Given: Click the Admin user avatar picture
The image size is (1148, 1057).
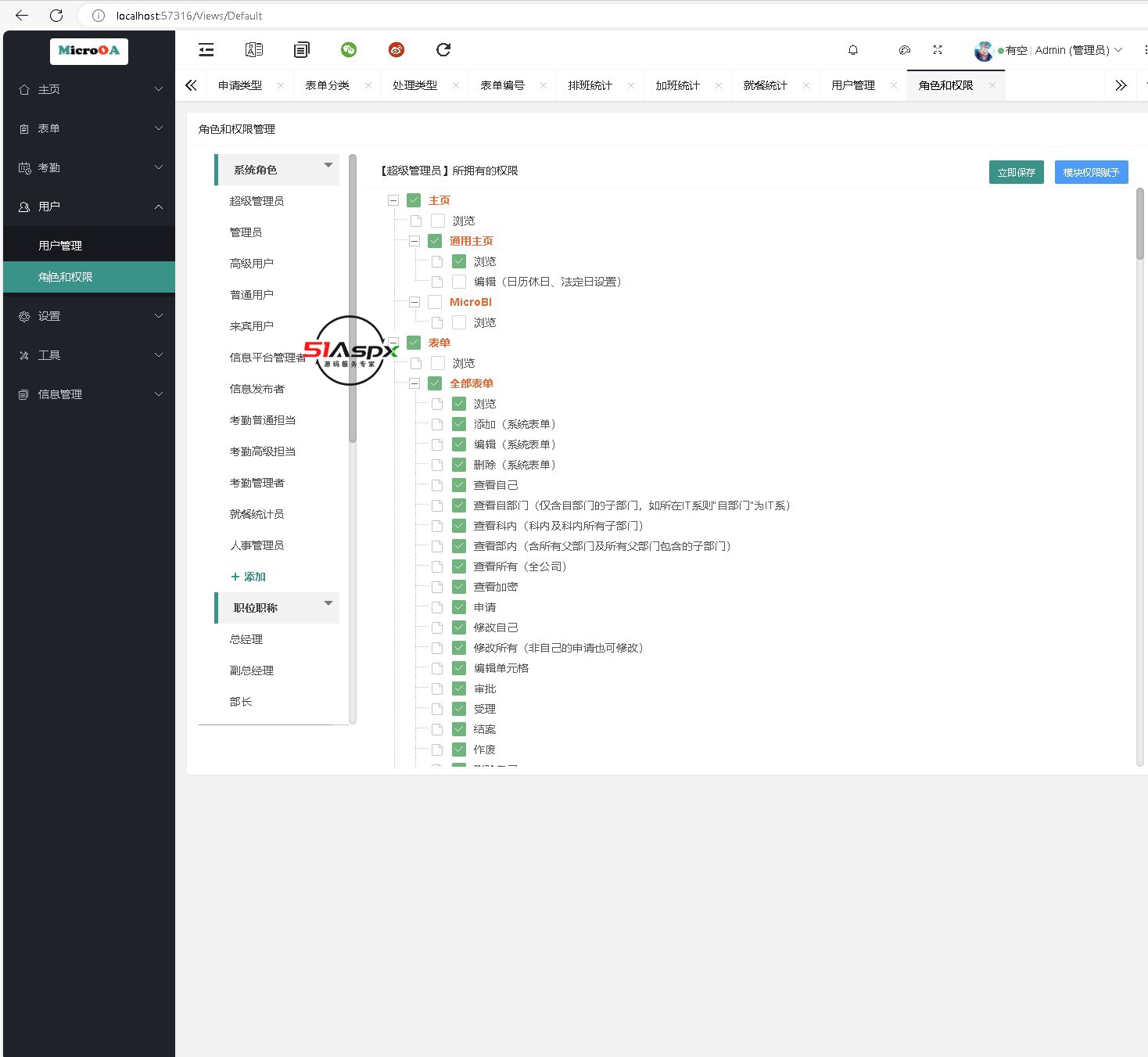Looking at the screenshot, I should 984,51.
